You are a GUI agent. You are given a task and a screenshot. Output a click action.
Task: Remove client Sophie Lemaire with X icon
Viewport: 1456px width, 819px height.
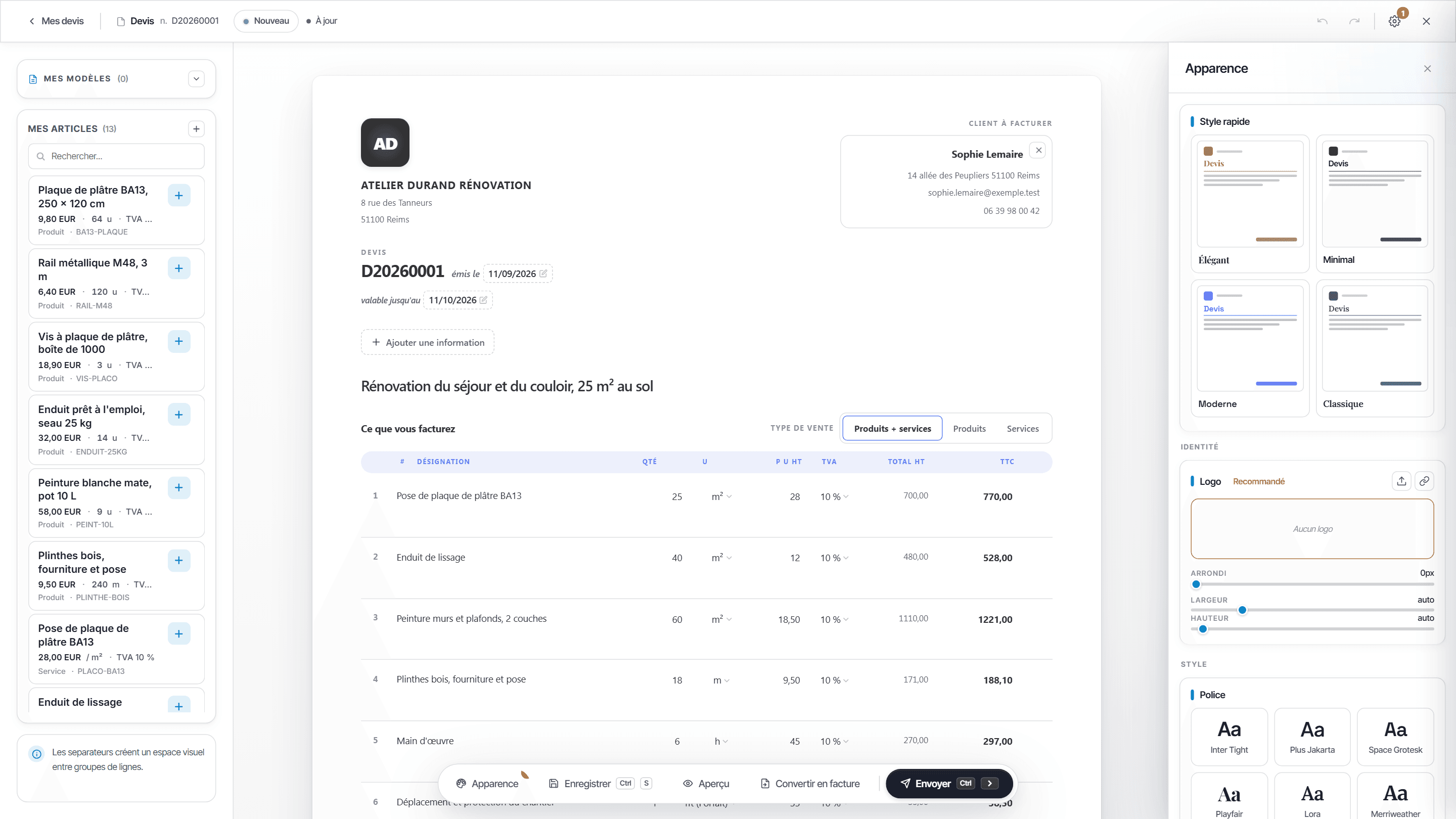[1038, 150]
